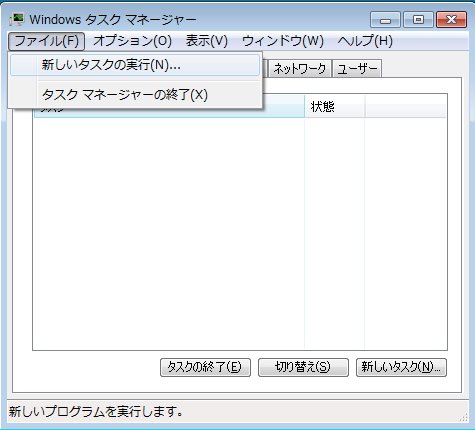Switch to the ユーザー tab

tap(357, 69)
